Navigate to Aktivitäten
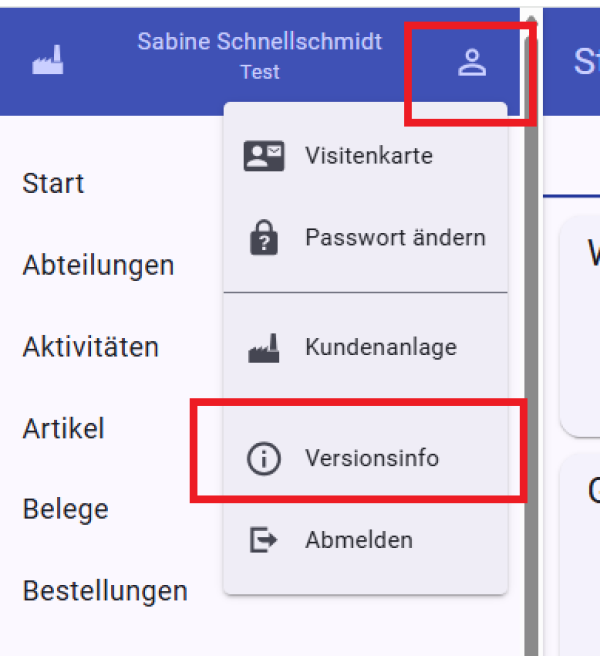This screenshot has height=656, width=600. point(90,348)
